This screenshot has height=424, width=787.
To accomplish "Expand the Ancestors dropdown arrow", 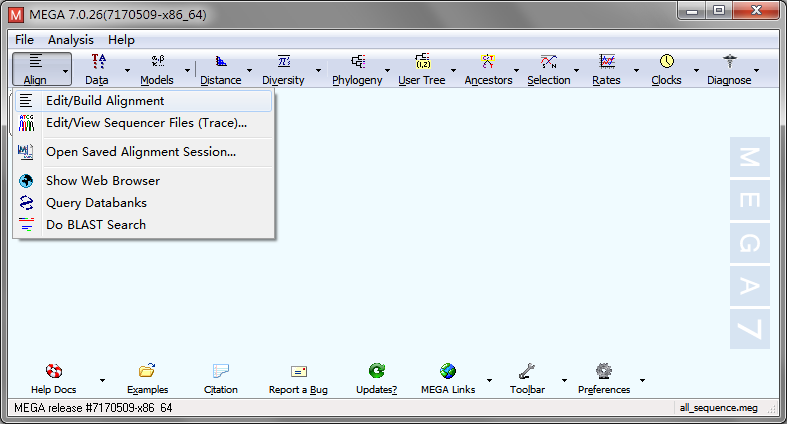I will click(x=516, y=70).
